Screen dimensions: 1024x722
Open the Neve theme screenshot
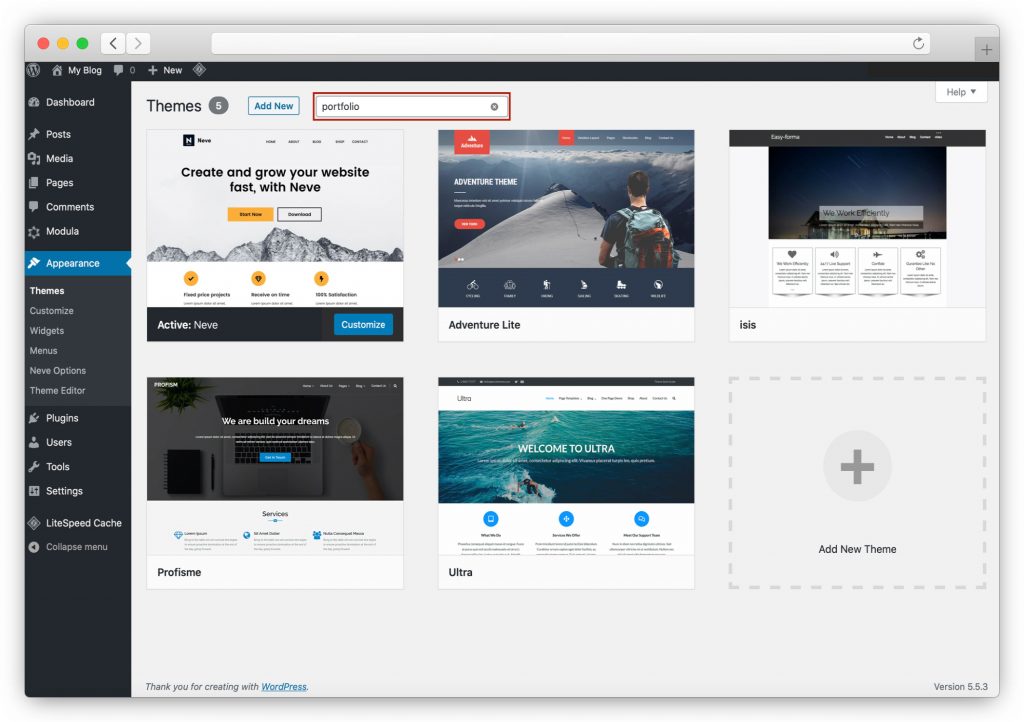tap(275, 218)
